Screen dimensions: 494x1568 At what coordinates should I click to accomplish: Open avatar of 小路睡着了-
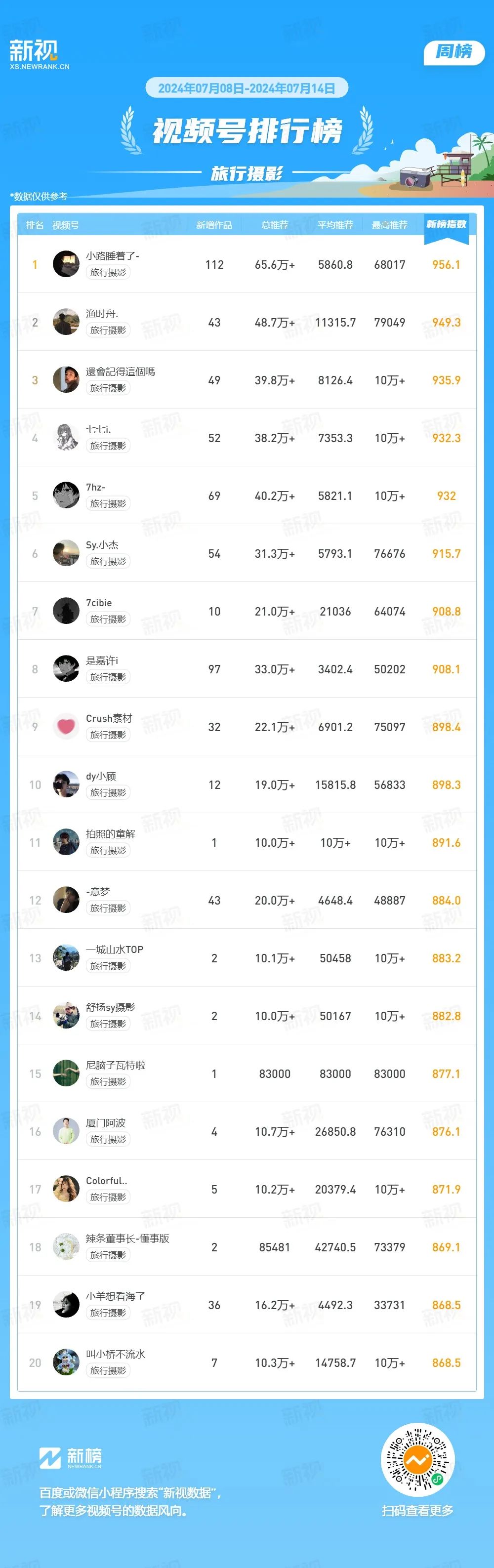pos(66,264)
